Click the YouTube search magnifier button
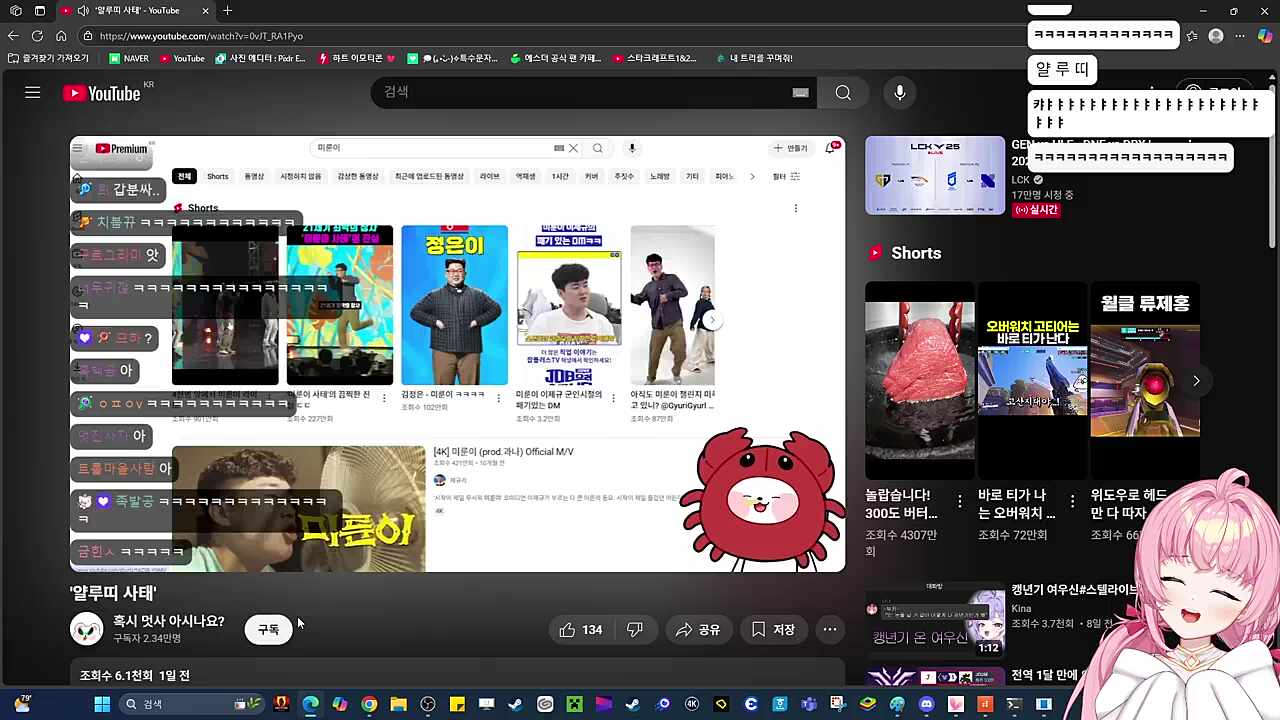 pyautogui.click(x=843, y=93)
